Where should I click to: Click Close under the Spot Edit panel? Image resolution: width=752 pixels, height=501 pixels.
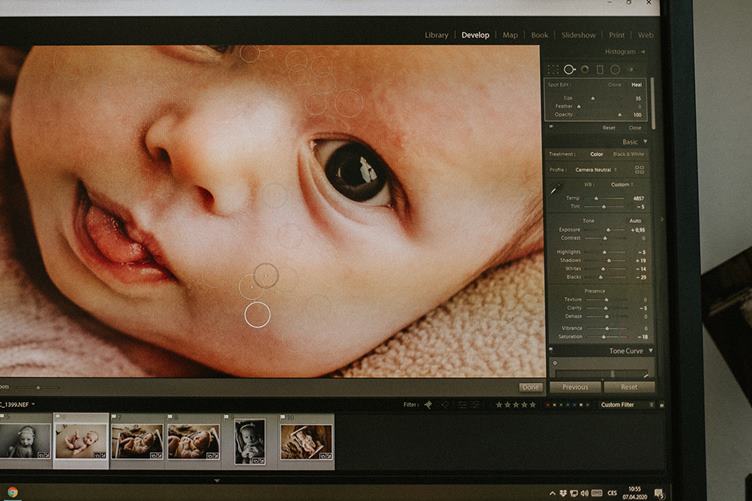(634, 128)
